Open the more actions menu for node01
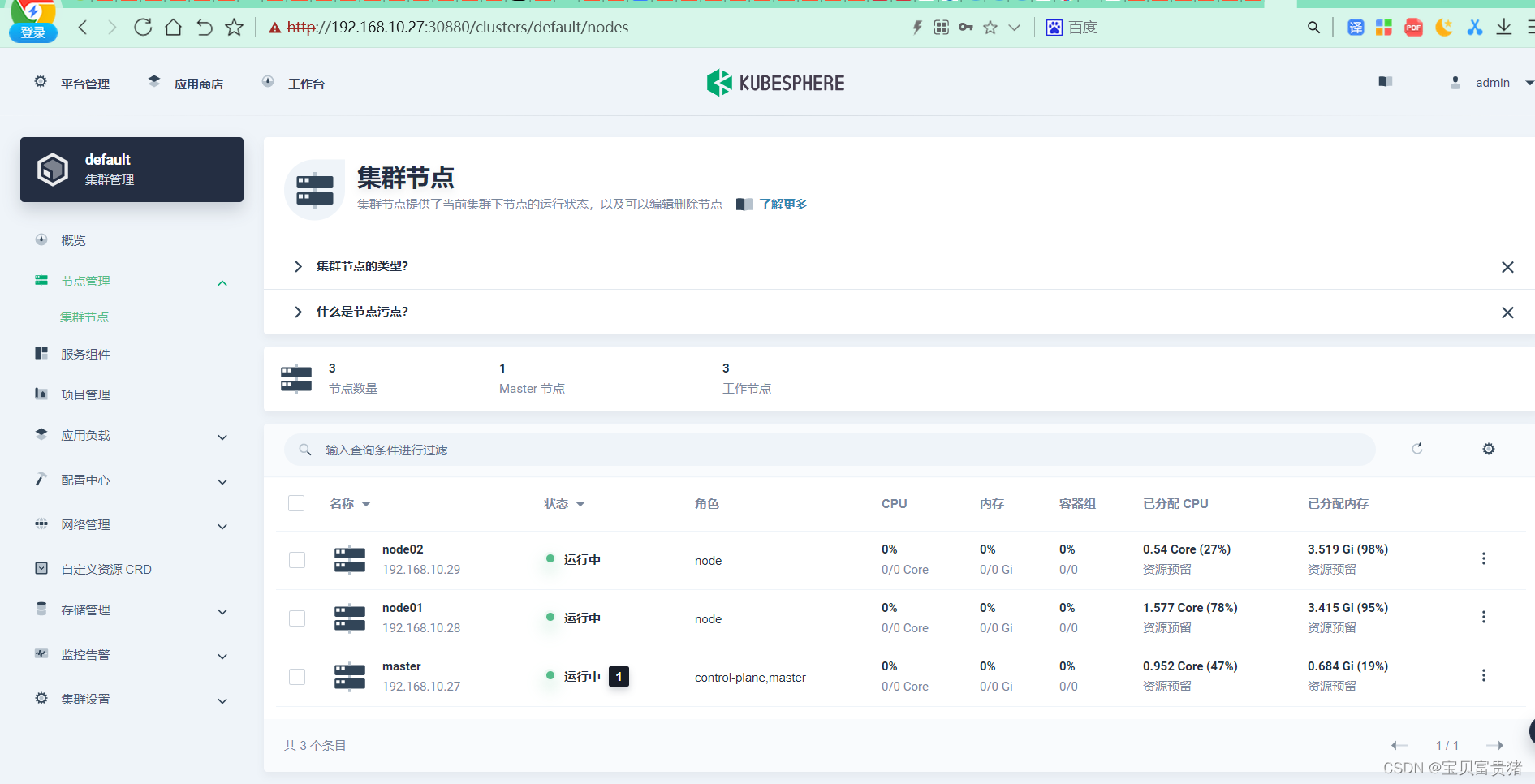The image size is (1535, 784). click(x=1484, y=617)
